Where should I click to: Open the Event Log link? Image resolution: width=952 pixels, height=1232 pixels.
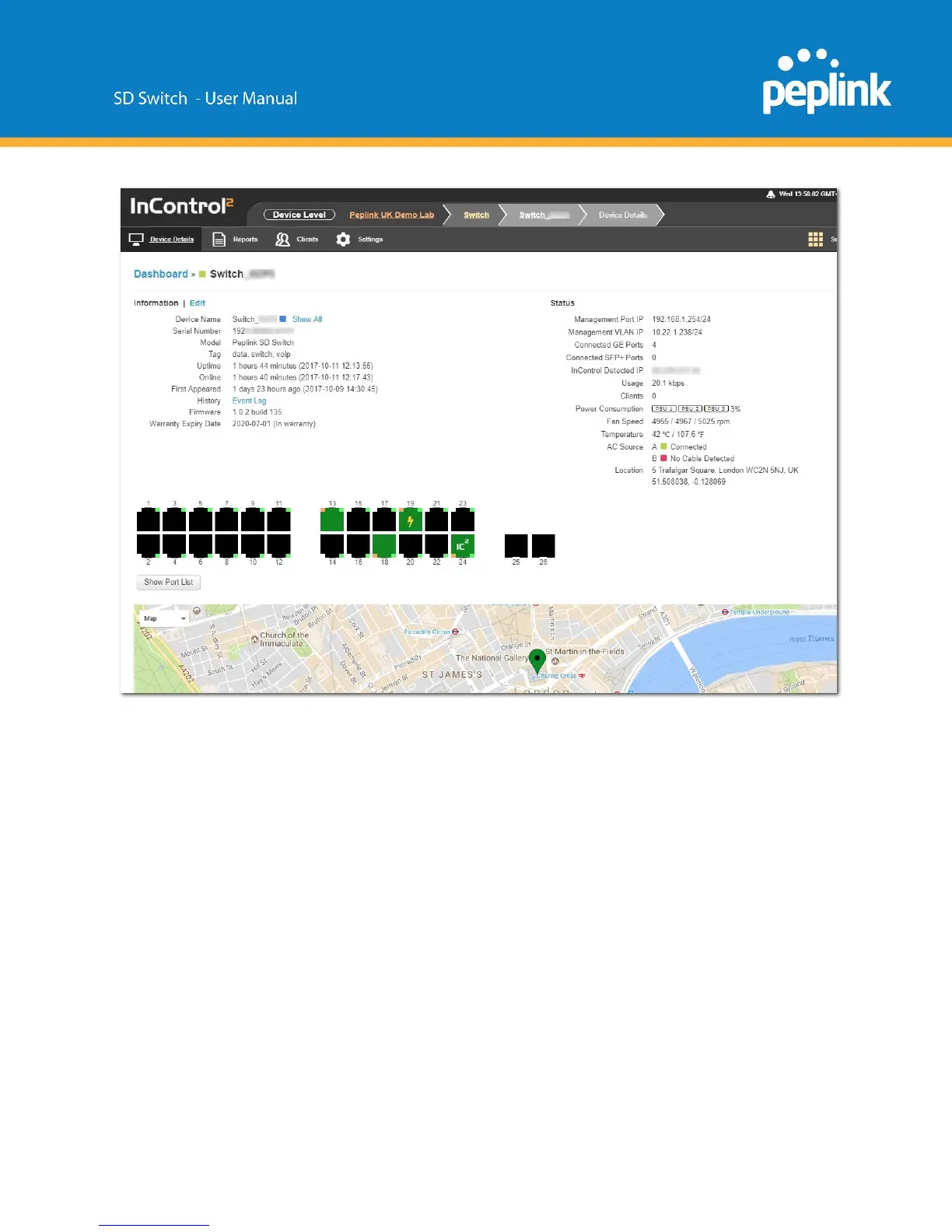click(x=249, y=401)
